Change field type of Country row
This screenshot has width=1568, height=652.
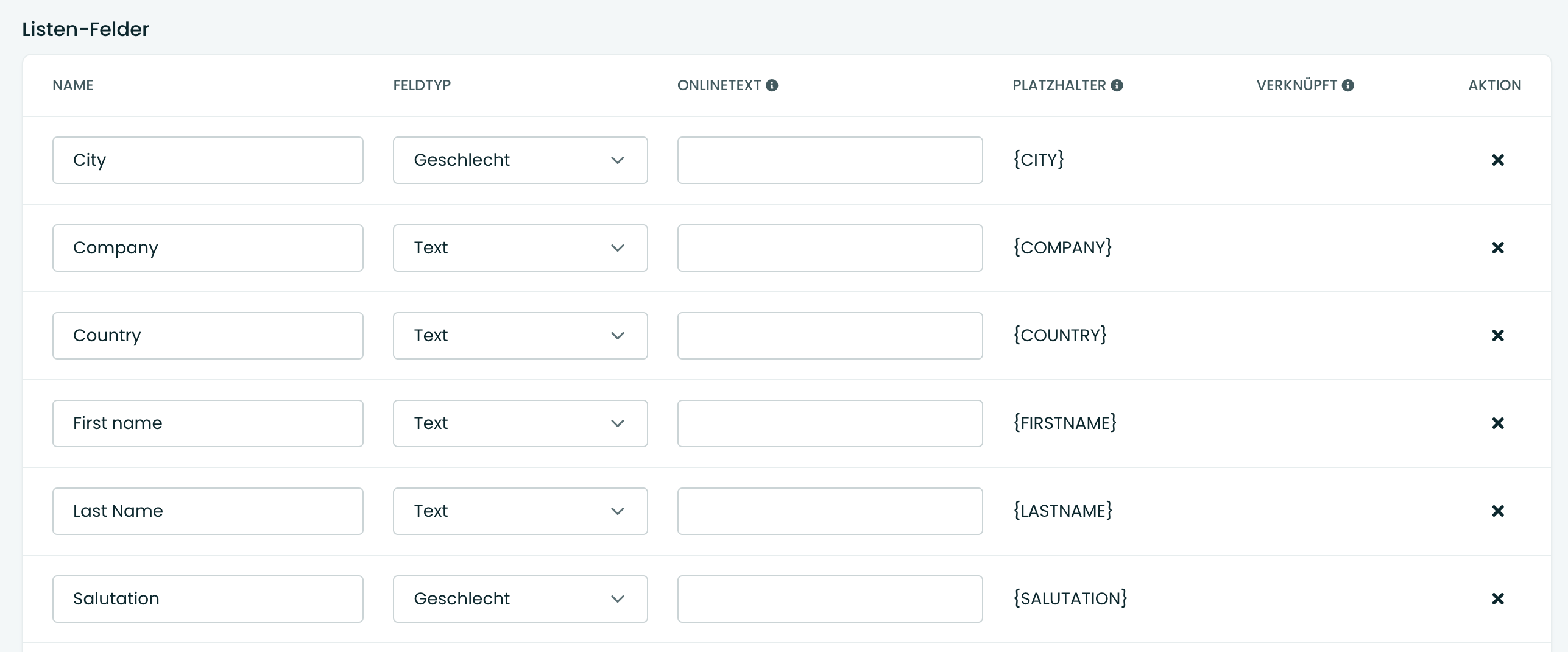520,336
